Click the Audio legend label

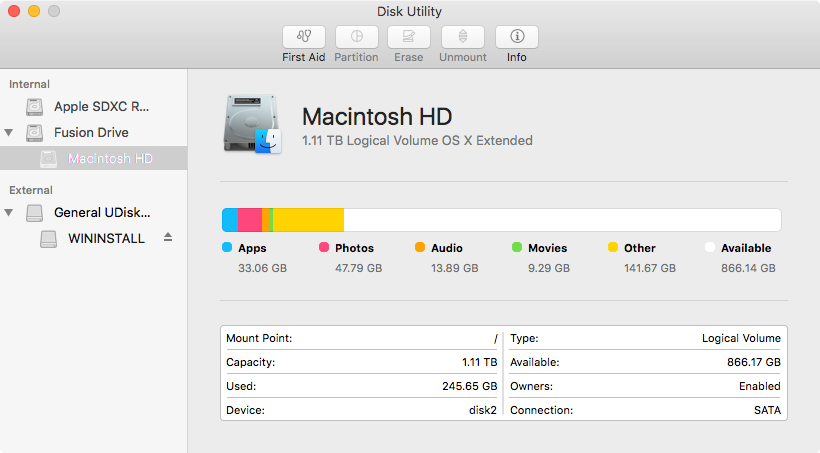tap(447, 248)
